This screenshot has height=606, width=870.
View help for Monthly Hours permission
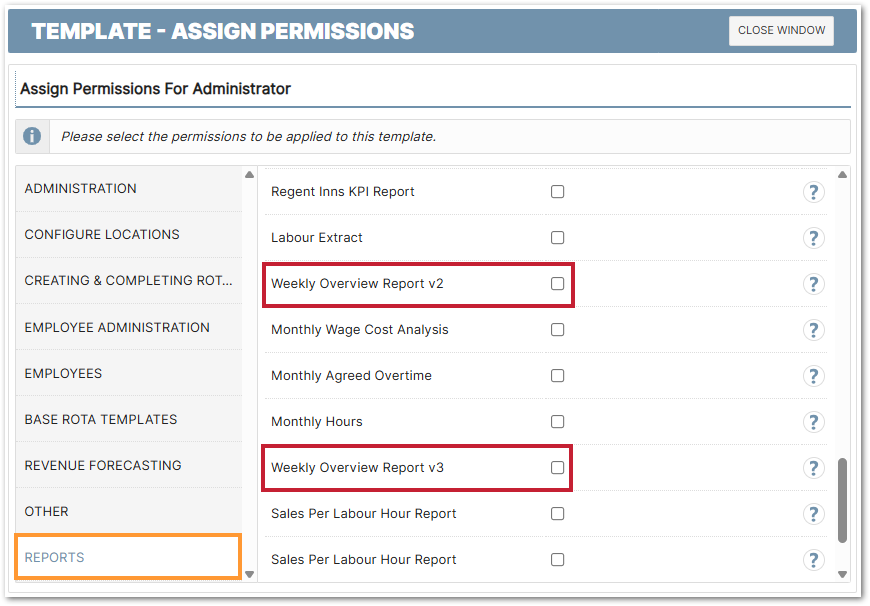814,422
